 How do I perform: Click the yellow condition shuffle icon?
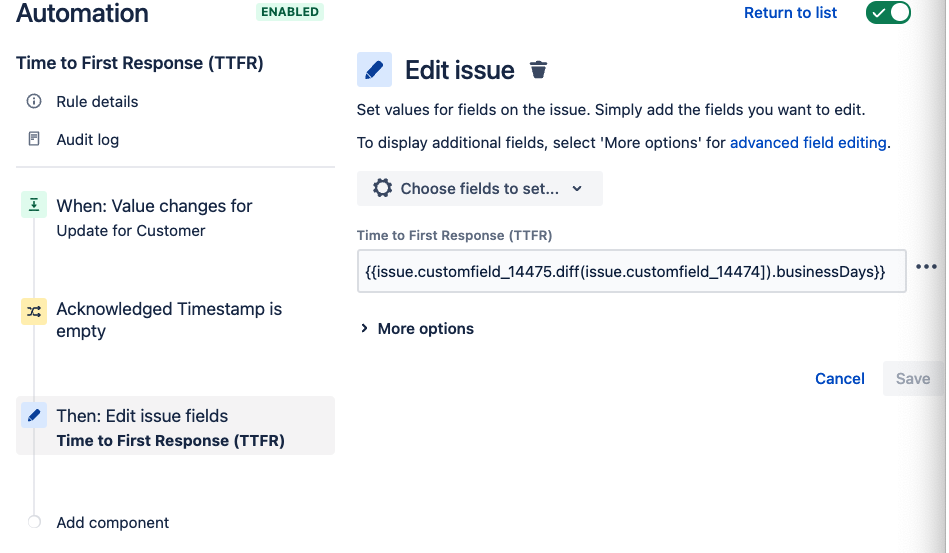coord(34,312)
